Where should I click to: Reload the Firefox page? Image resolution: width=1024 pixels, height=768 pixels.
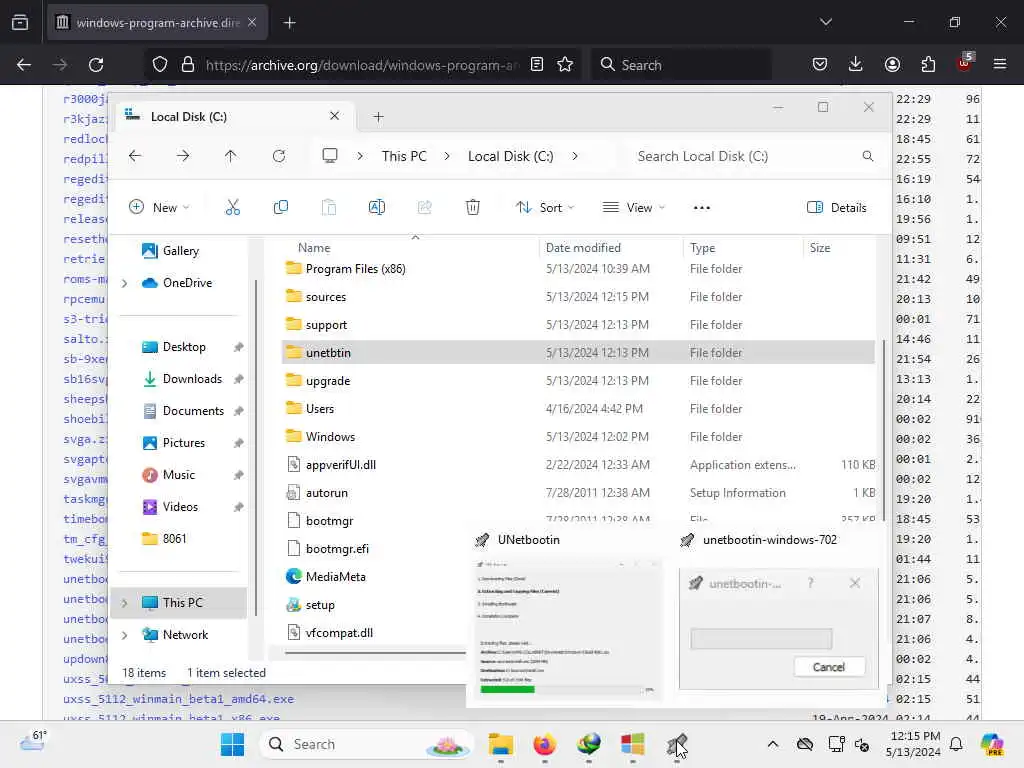coord(96,65)
